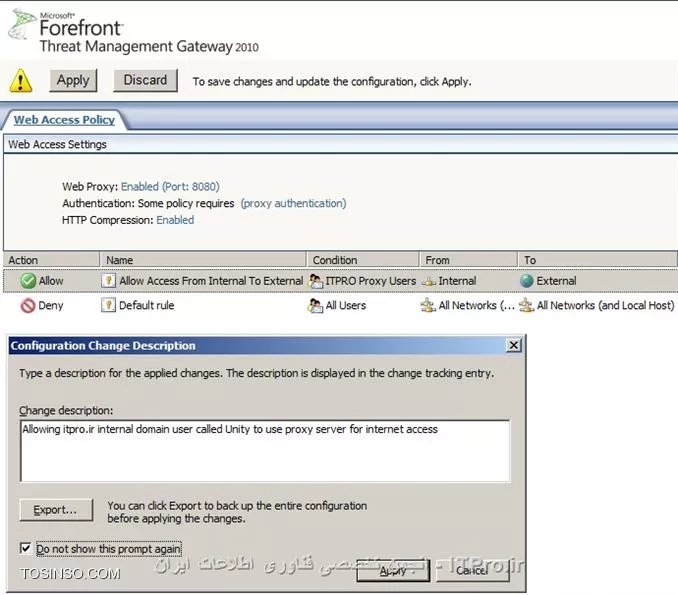Click the red Deny prohibition icon
The height and width of the screenshot is (595, 678).
(28, 306)
